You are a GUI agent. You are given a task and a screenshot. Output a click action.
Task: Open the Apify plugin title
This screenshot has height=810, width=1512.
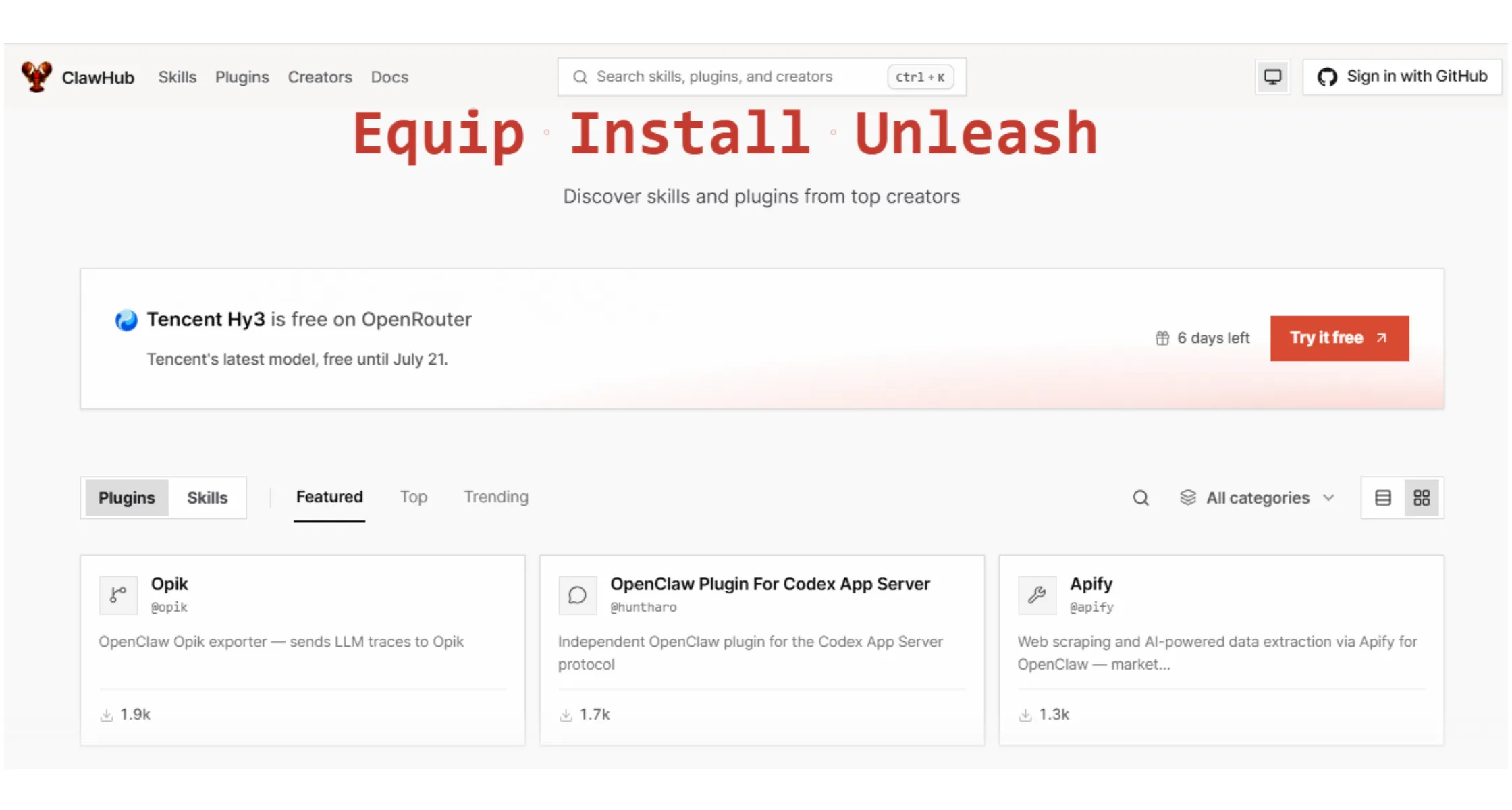1091,584
